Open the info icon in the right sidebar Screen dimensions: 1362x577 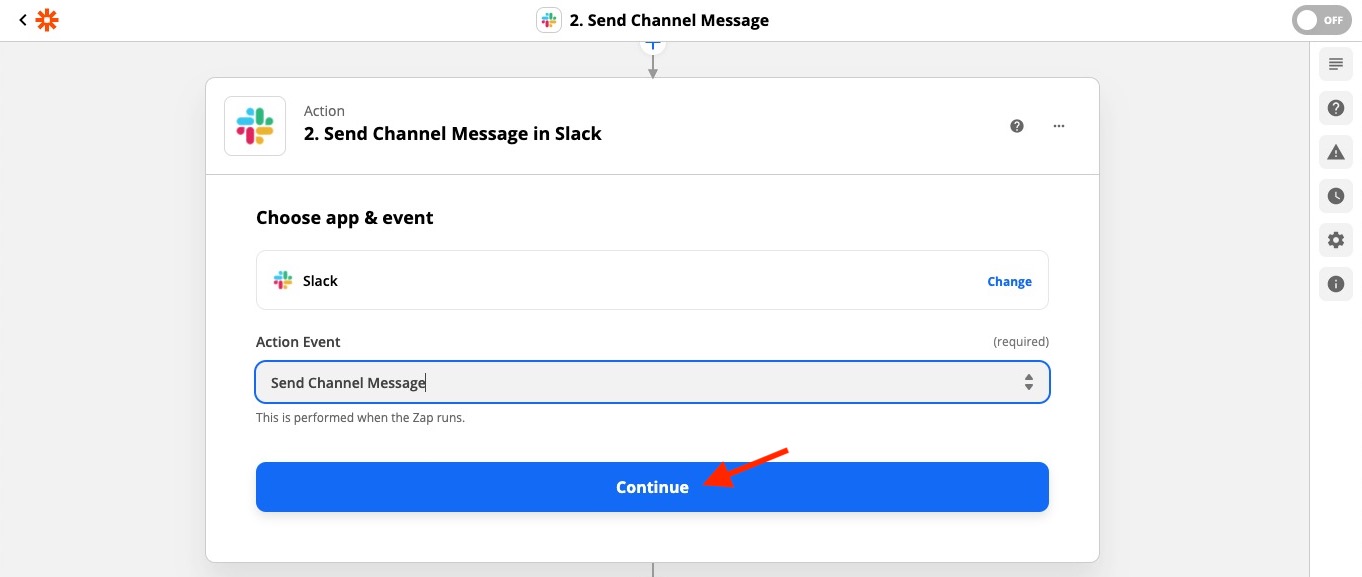[1335, 284]
